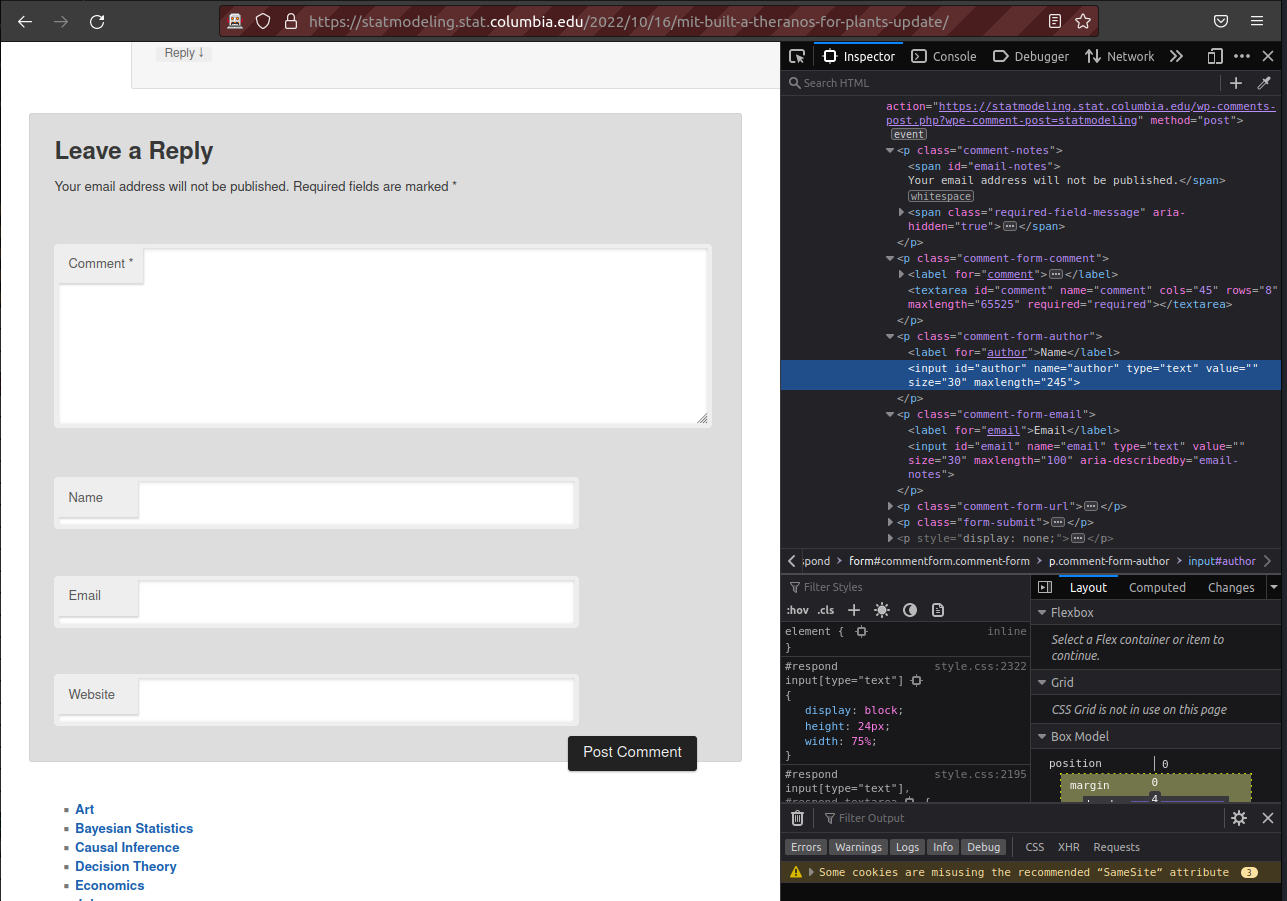Enable the XHR console filter
This screenshot has width=1287, height=901.
point(1069,847)
